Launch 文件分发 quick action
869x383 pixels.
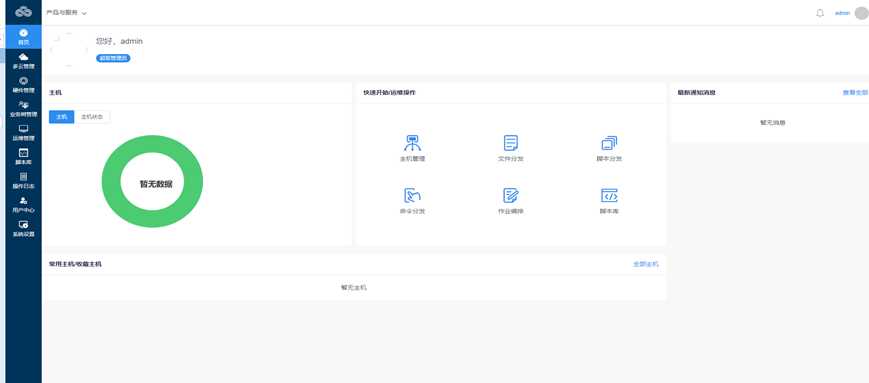pos(510,148)
